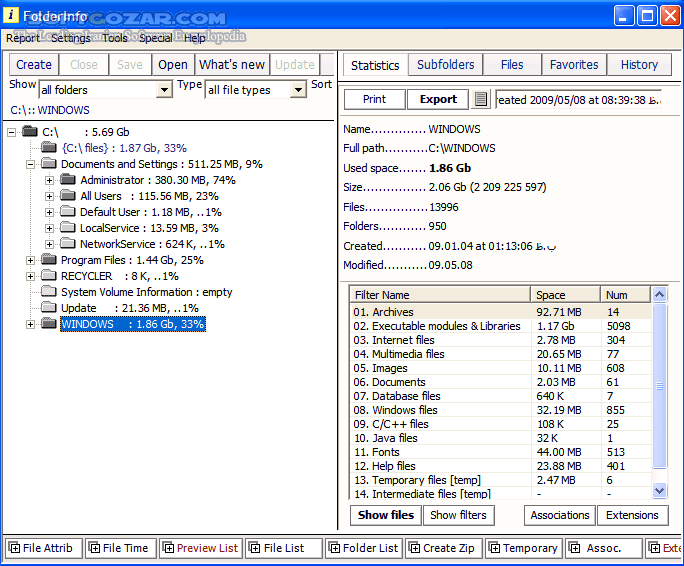Click the C:\ drive folder icon
684x566 pixels.
(x=30, y=132)
